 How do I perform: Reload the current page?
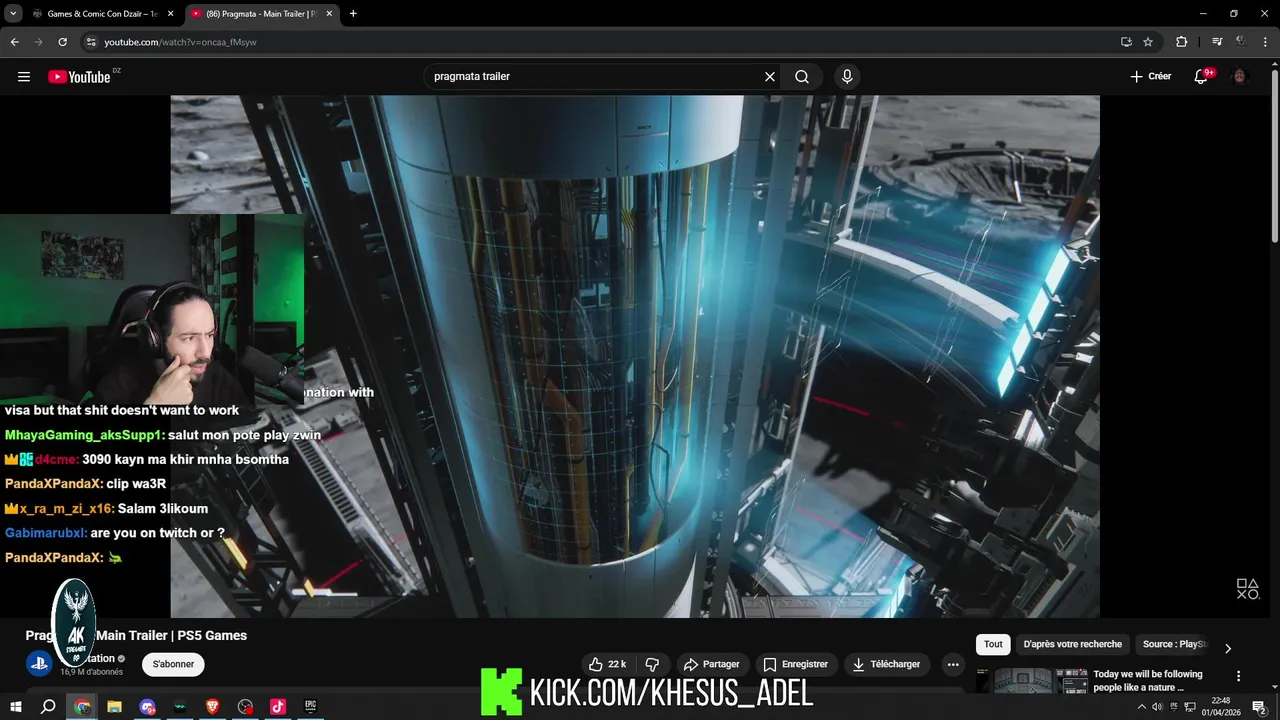62,42
